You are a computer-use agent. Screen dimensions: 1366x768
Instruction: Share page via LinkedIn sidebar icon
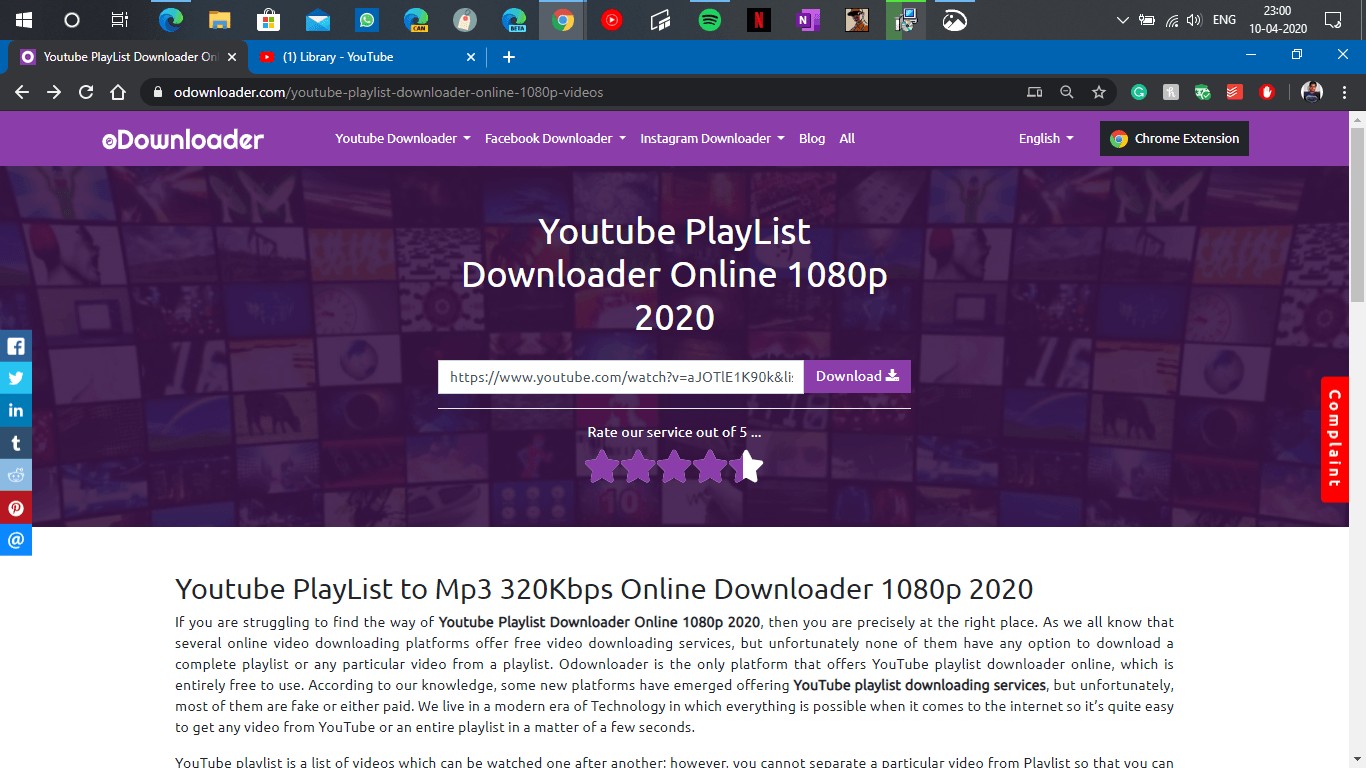click(x=16, y=410)
